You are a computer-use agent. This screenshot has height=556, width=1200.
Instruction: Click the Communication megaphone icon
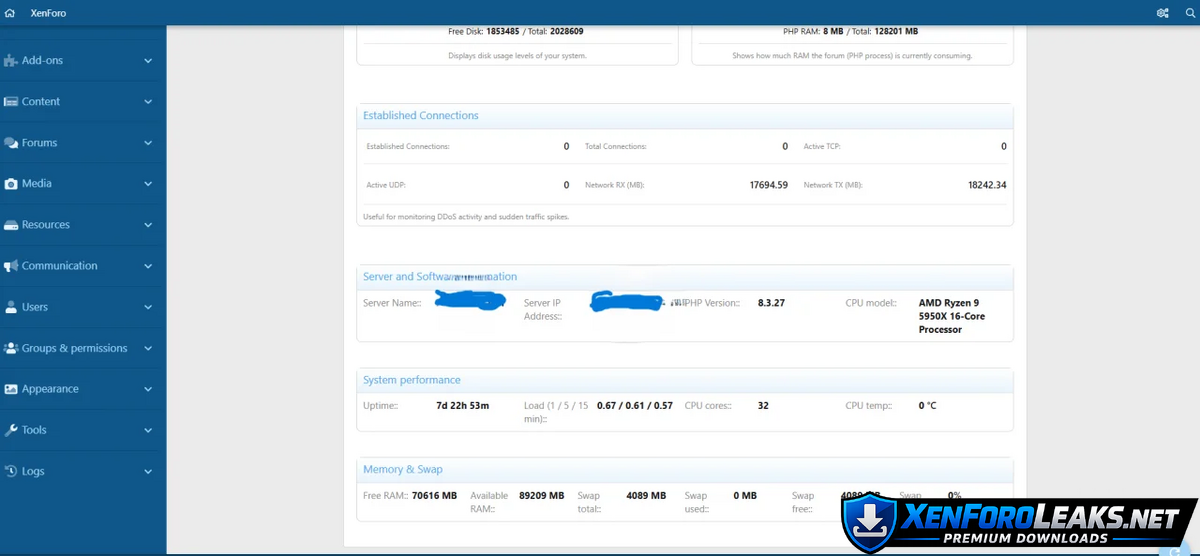click(11, 266)
